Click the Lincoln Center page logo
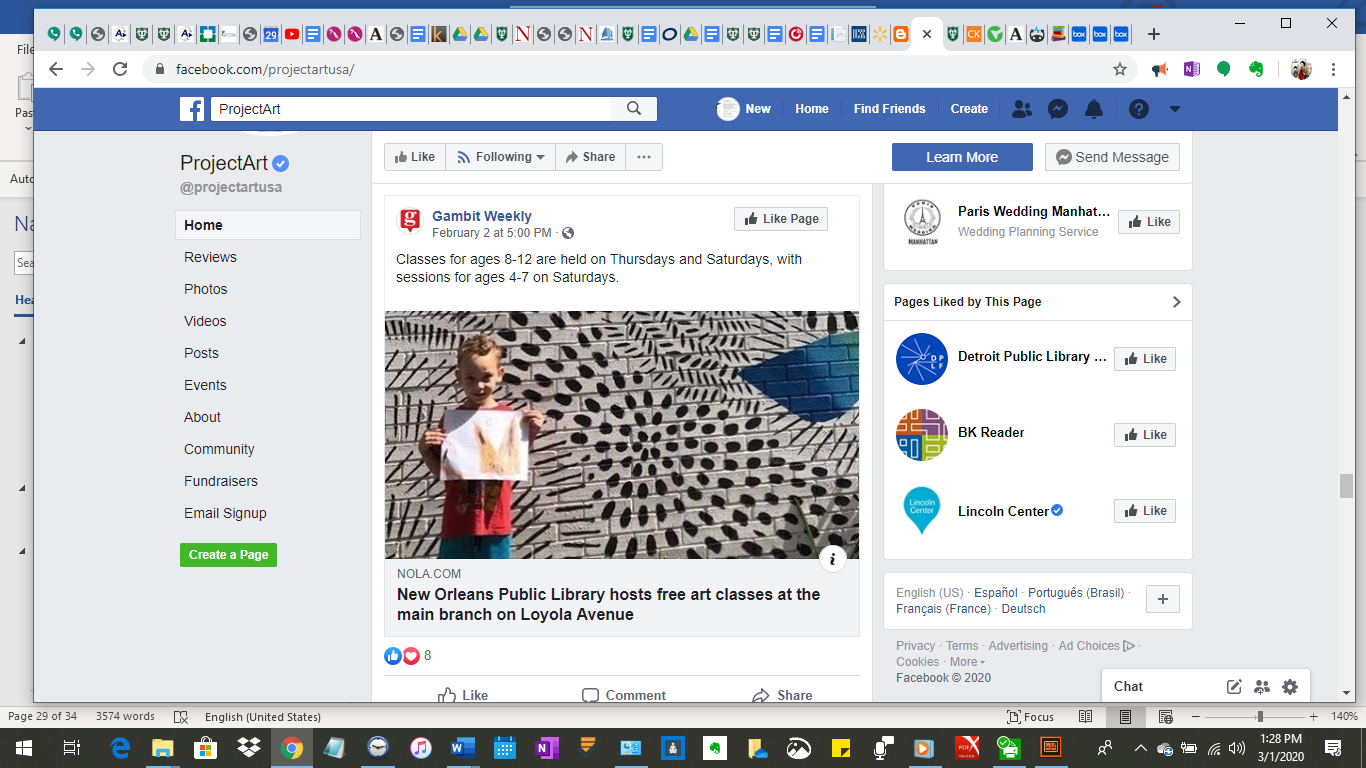This screenshot has height=768, width=1366. point(922,511)
